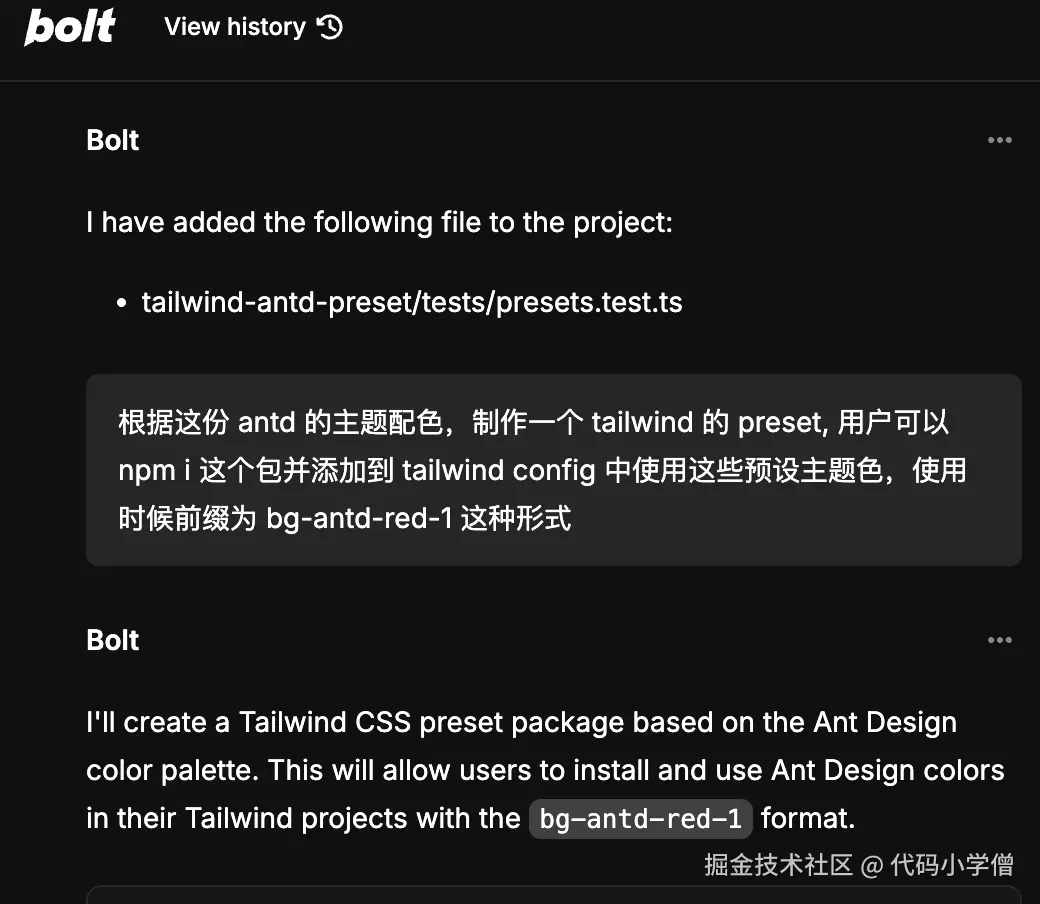Click the second Bolt sender name
Viewport: 1040px width, 904px height.
coord(112,640)
